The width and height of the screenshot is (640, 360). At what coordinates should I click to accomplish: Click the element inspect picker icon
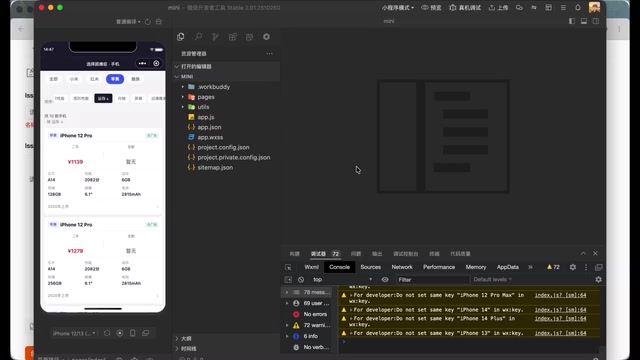point(288,267)
